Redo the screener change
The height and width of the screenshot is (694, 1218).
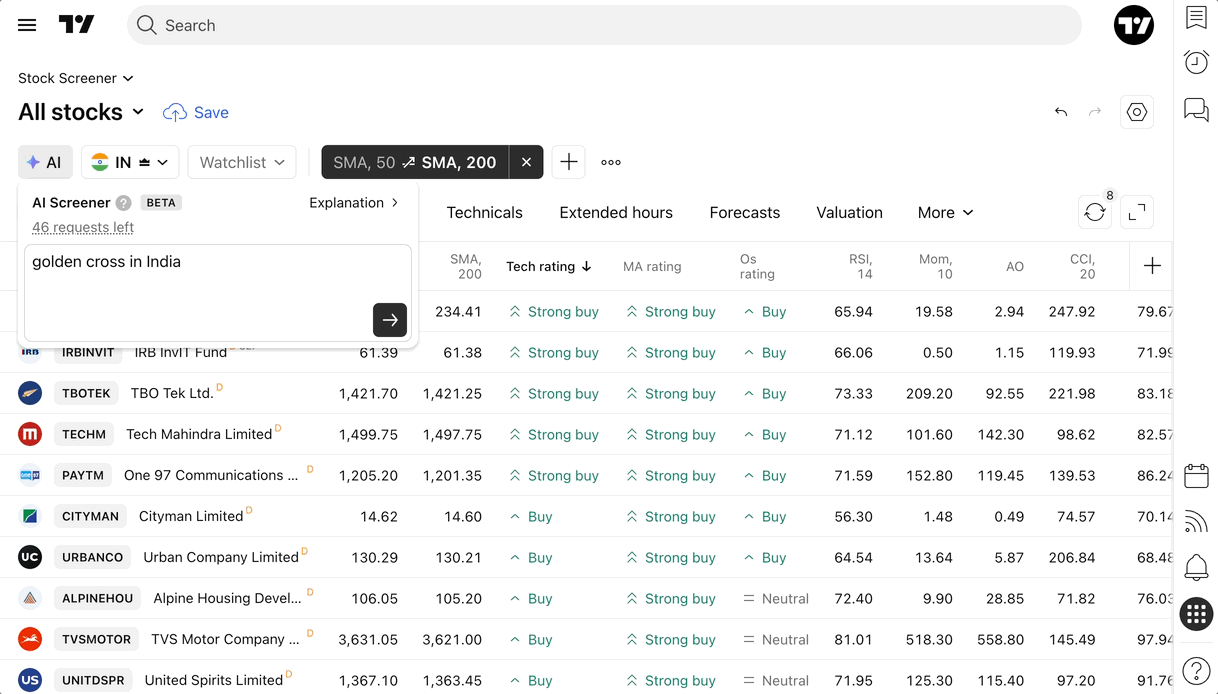(1095, 112)
